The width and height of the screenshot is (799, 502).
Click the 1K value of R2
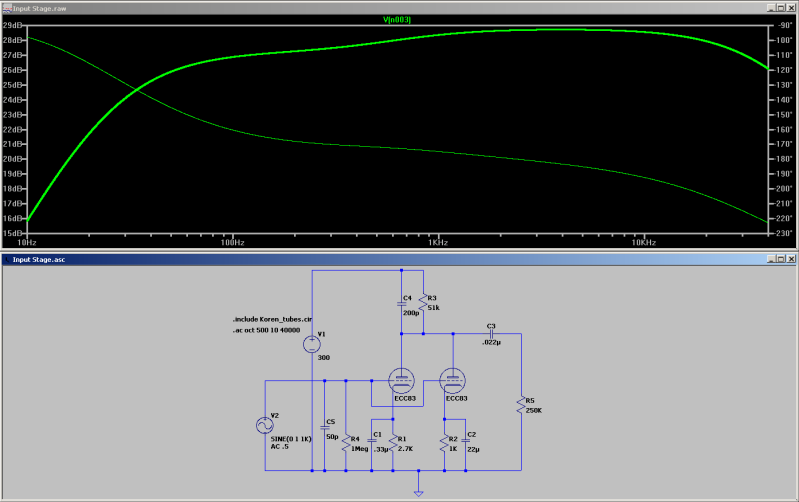453,449
